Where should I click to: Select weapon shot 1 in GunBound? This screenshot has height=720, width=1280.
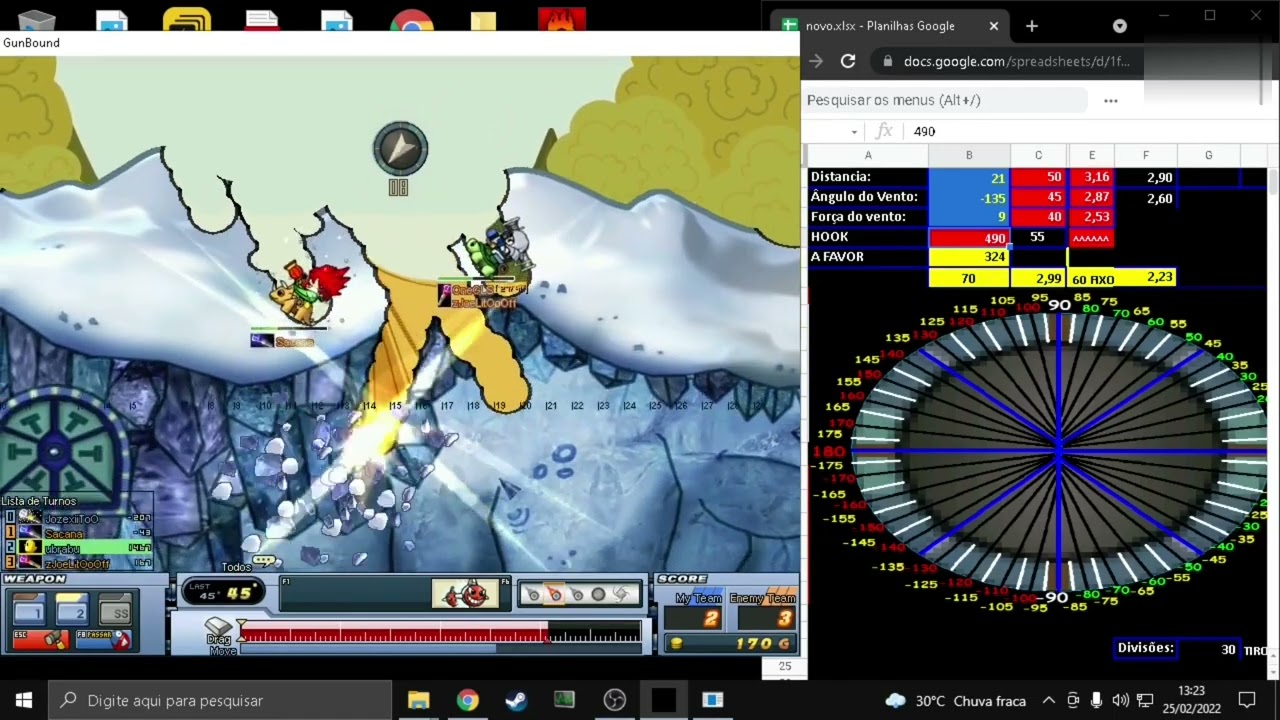click(28, 609)
